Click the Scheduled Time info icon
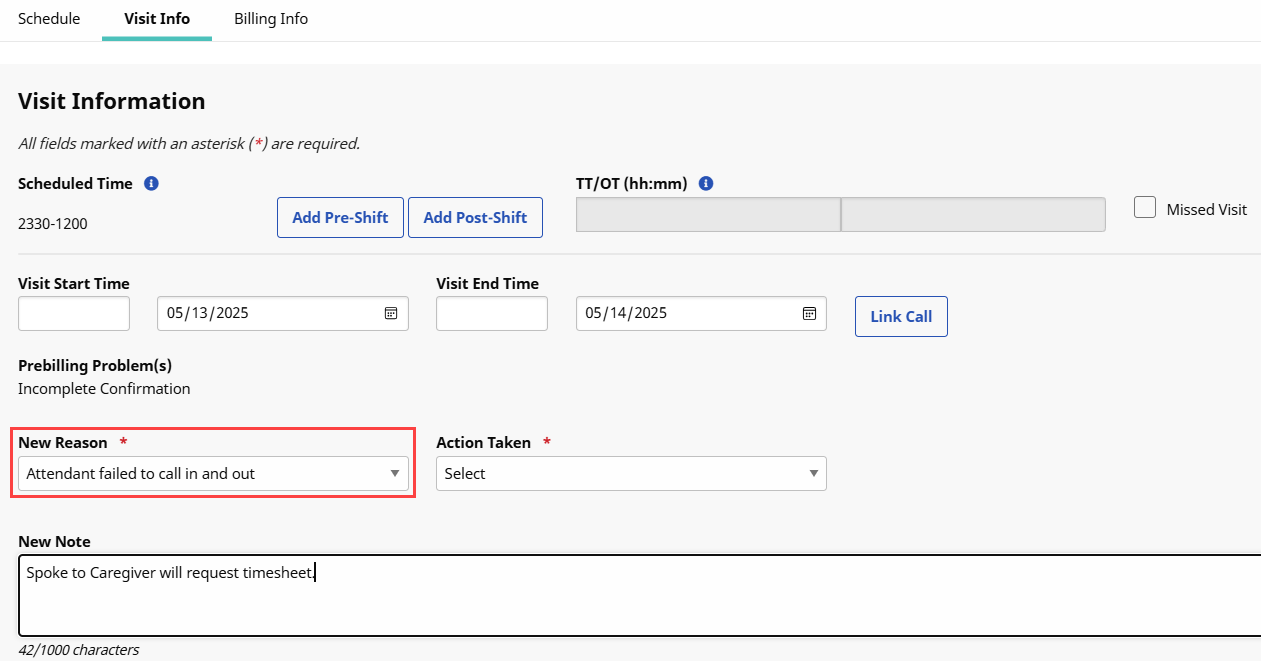 (151, 184)
